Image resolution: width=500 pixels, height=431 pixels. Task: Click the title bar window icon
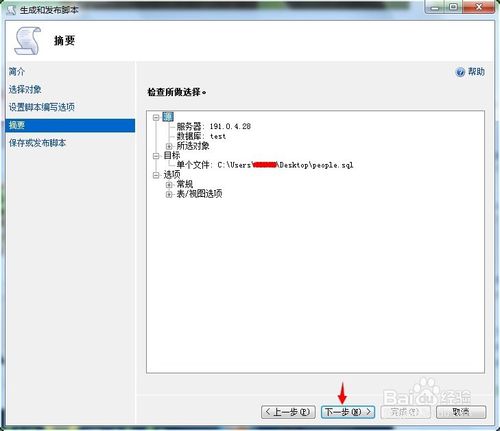(x=11, y=10)
